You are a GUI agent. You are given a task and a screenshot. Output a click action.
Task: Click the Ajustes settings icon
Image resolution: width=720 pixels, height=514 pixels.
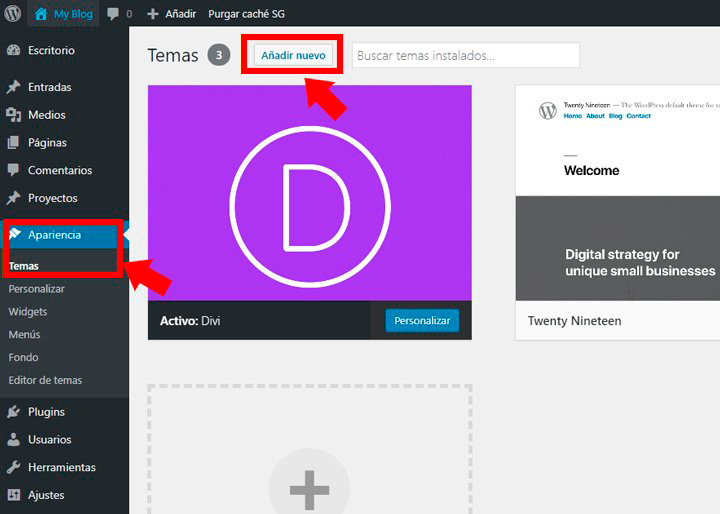pos(14,495)
